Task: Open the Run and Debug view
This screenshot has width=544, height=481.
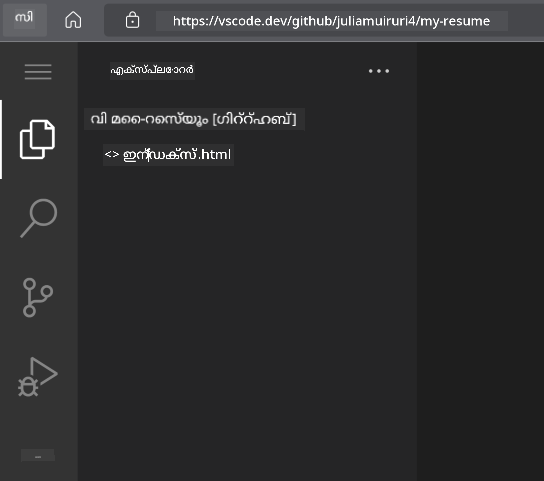Action: click(x=37, y=377)
